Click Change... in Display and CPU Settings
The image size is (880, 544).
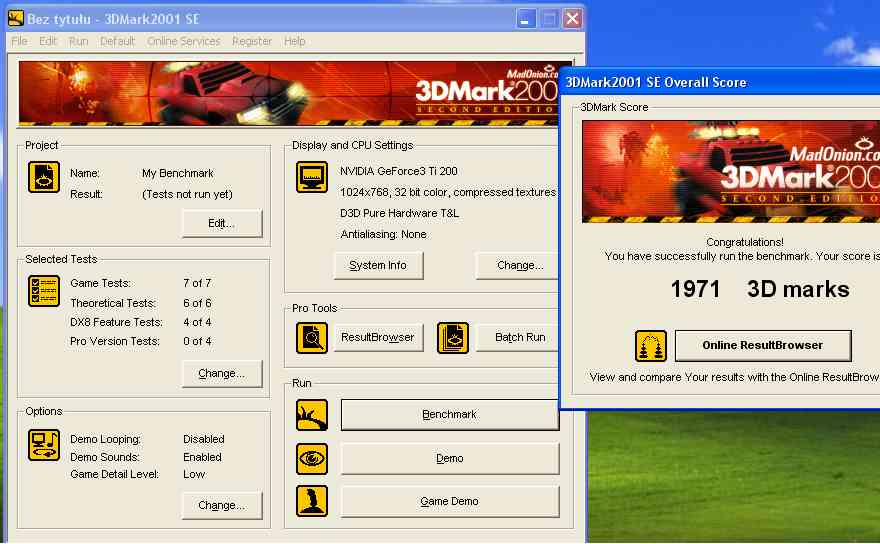pyautogui.click(x=517, y=266)
